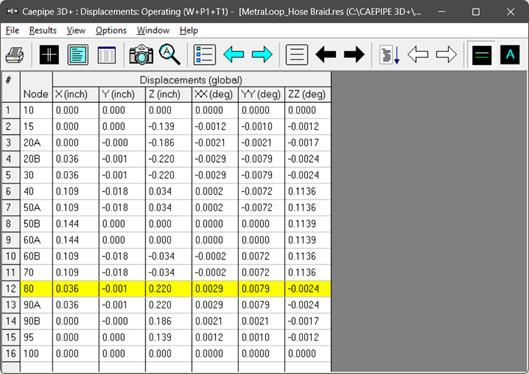Screen dimensions: 529x374
Task: Click the camera snapshot icon
Action: click(x=141, y=55)
